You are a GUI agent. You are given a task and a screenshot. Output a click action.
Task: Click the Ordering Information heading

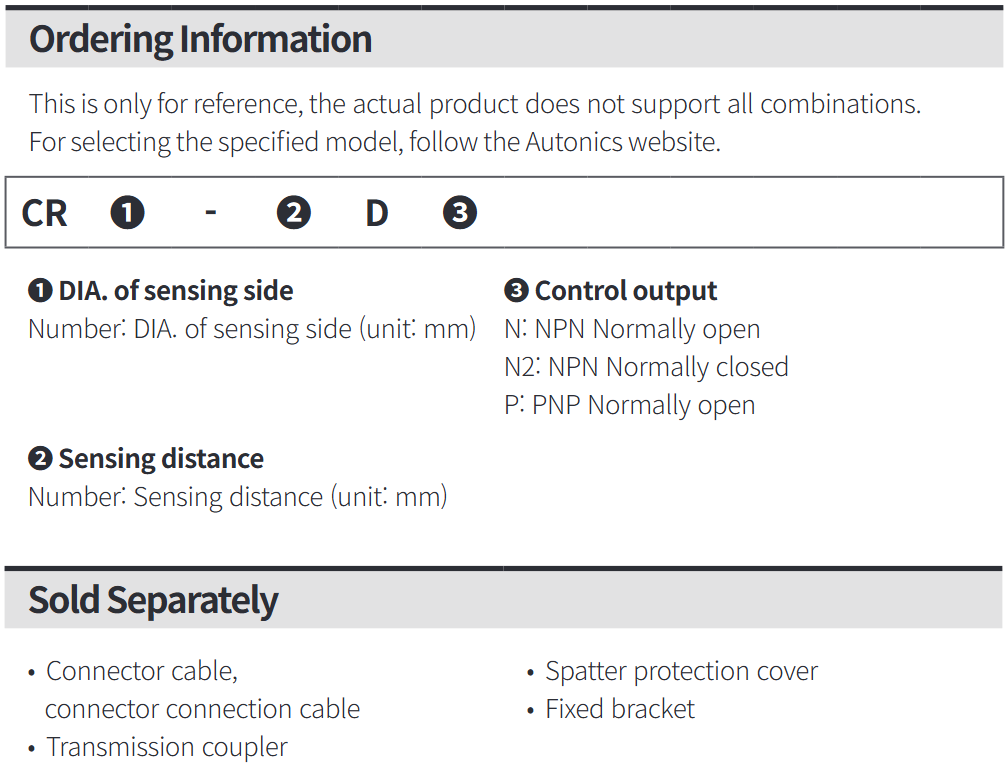201,39
